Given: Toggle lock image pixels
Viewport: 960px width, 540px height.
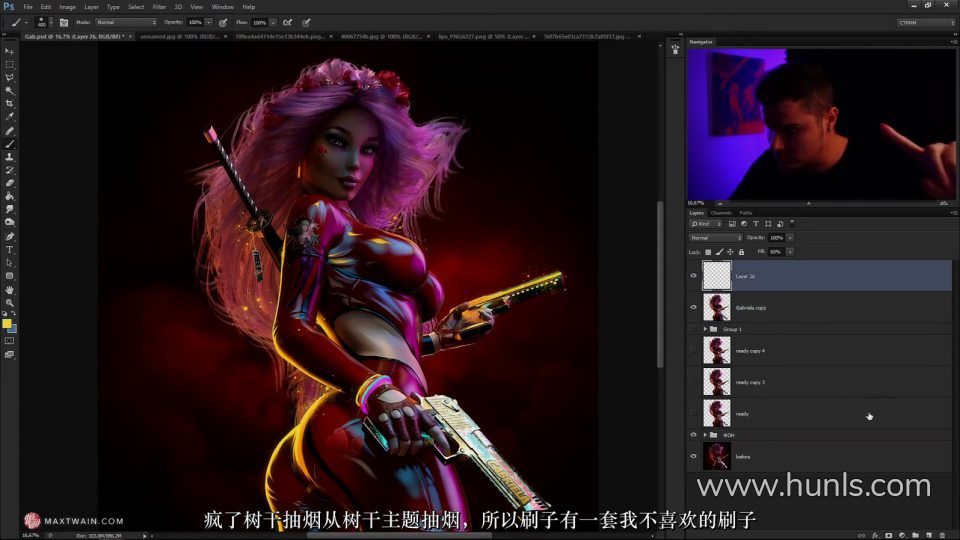Looking at the screenshot, I should click(x=719, y=252).
